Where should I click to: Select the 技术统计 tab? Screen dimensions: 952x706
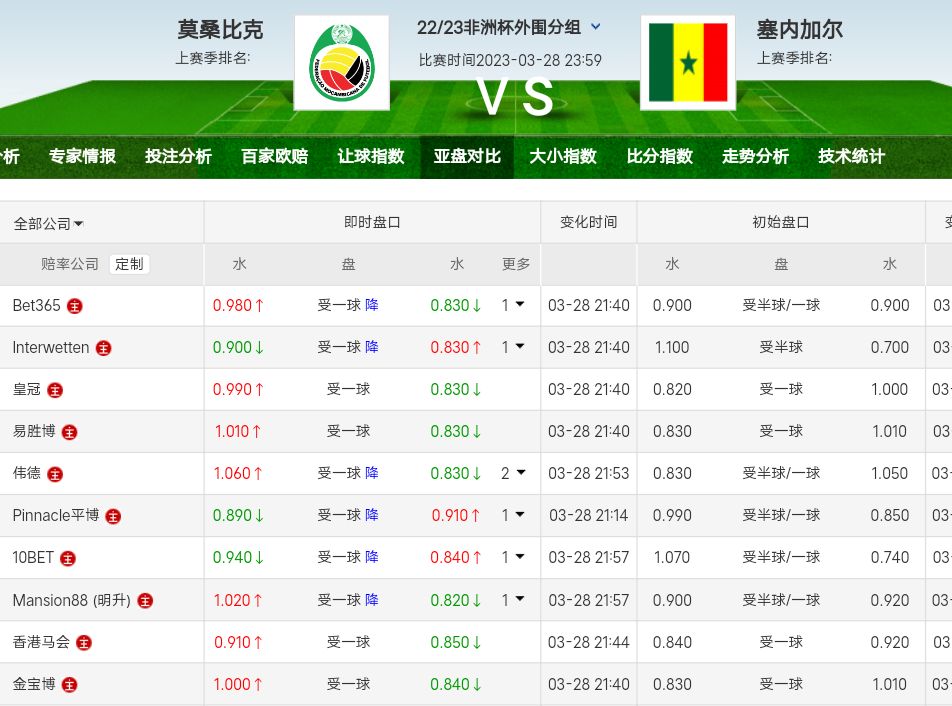tap(851, 156)
